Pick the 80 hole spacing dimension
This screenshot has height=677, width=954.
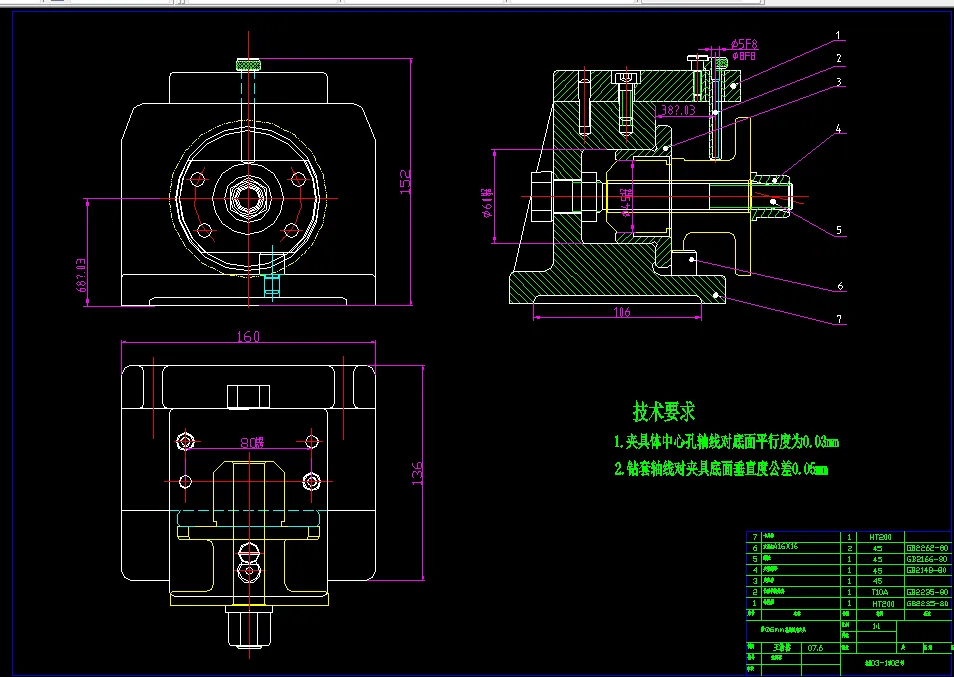252,443
